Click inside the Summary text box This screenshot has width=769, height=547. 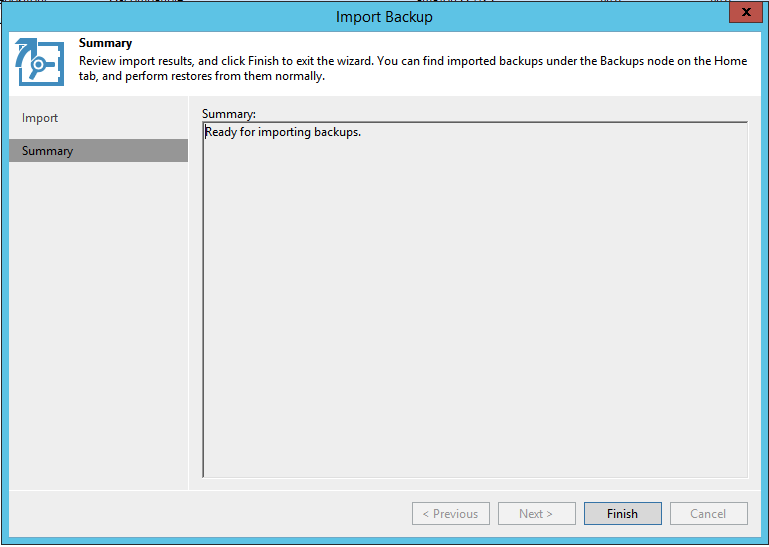click(x=475, y=299)
